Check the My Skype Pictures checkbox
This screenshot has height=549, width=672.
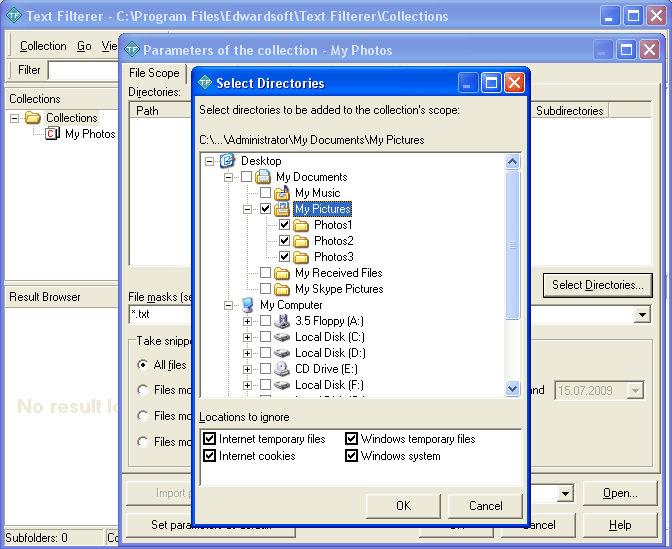pos(265,288)
